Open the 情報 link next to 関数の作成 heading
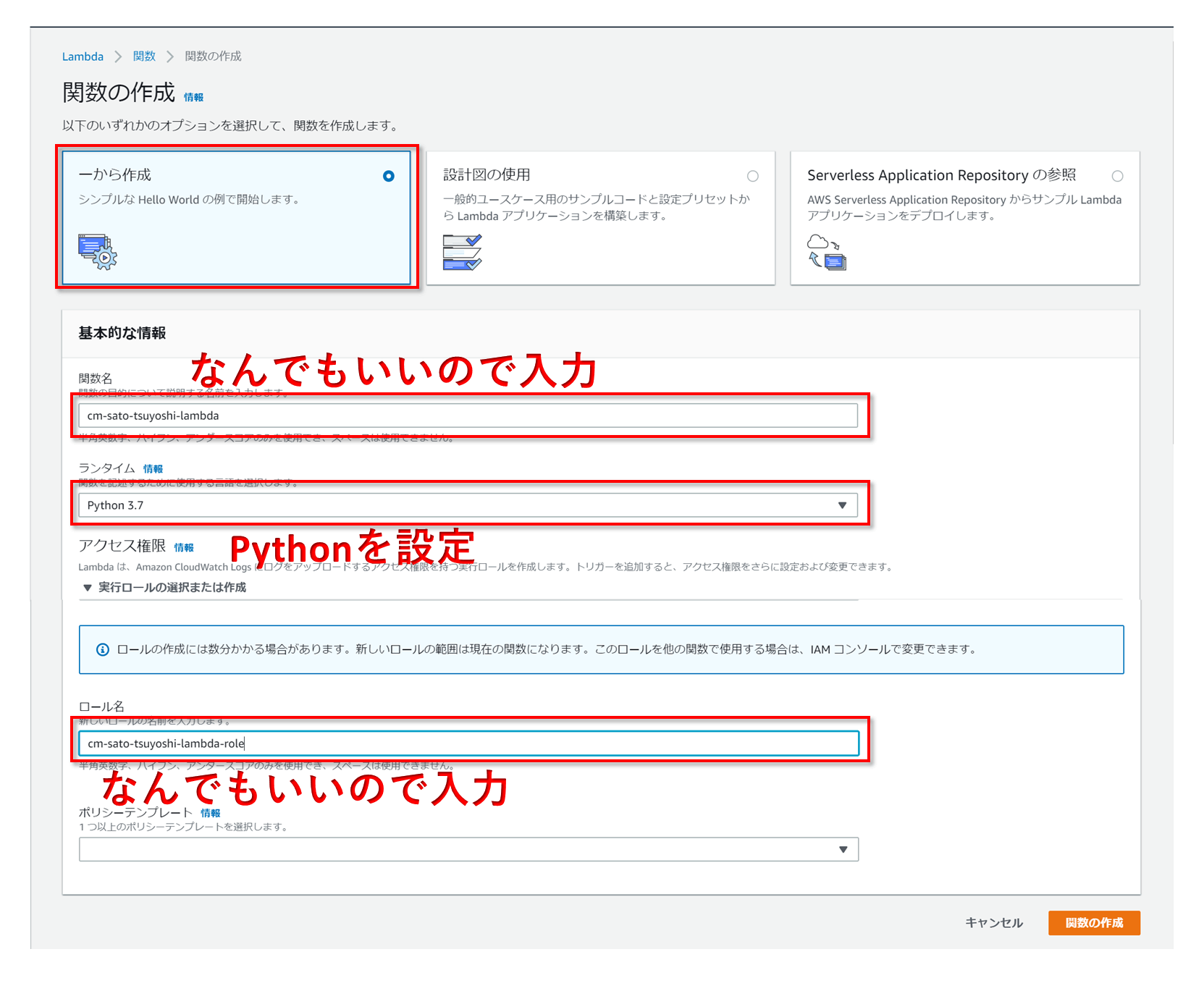This screenshot has width=1204, height=991. (x=194, y=96)
